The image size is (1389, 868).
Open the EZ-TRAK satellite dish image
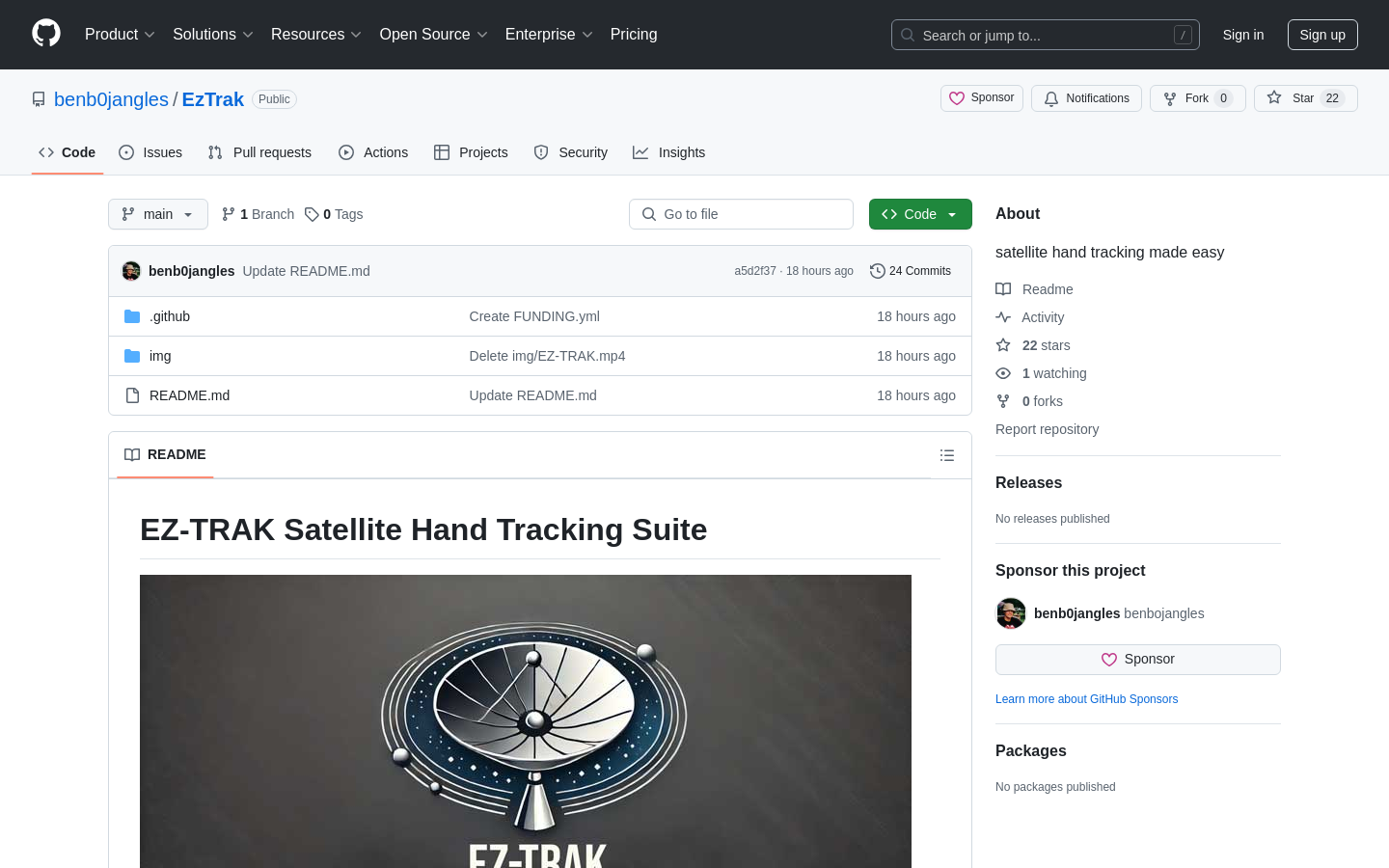tap(526, 721)
